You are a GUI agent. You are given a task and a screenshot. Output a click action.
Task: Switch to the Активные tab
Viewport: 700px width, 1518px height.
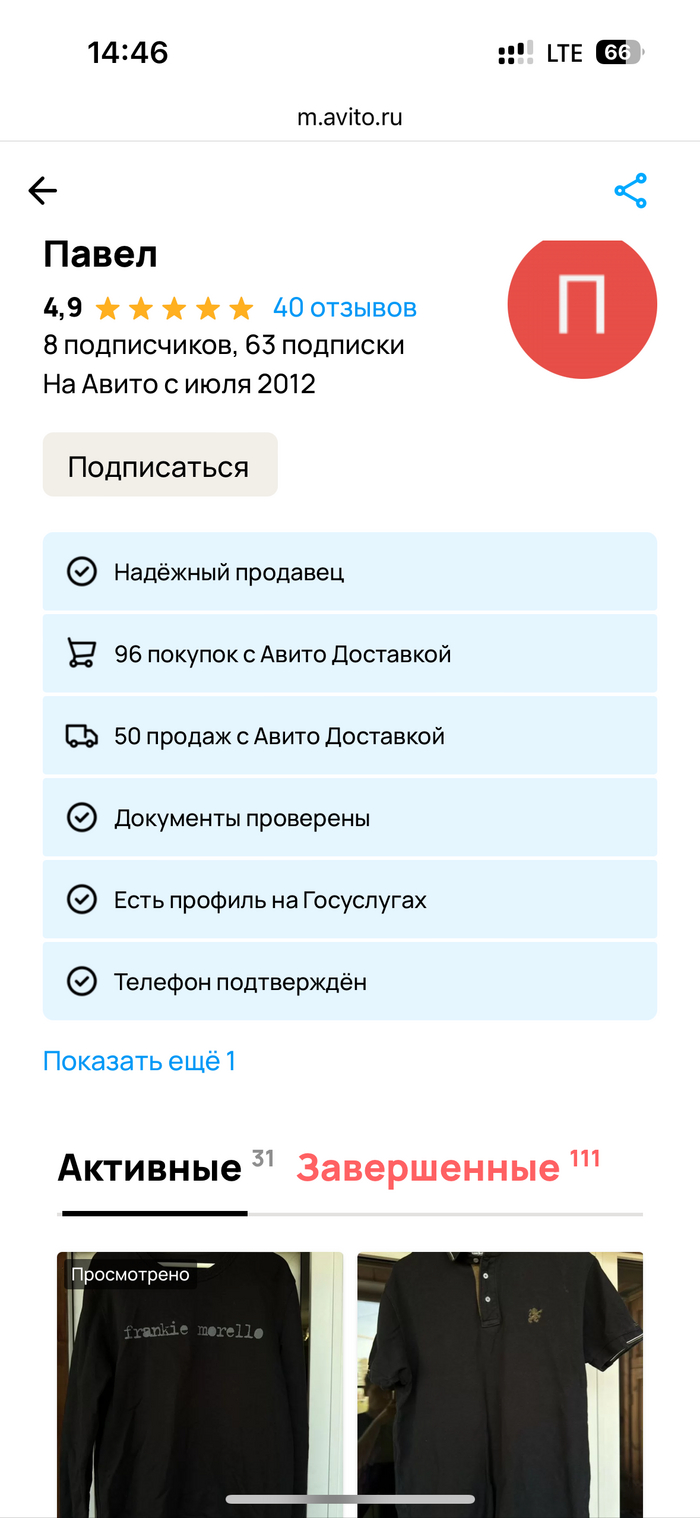pyautogui.click(x=150, y=1168)
